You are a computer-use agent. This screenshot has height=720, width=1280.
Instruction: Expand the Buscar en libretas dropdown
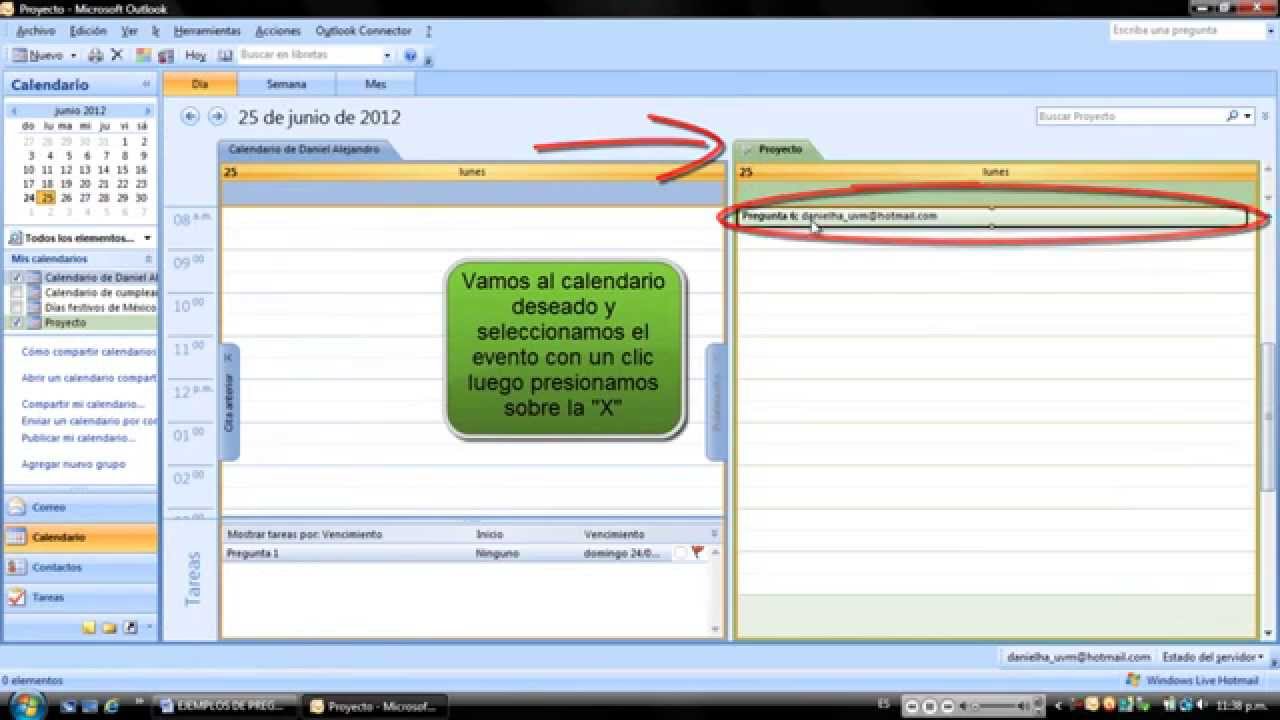[387, 56]
